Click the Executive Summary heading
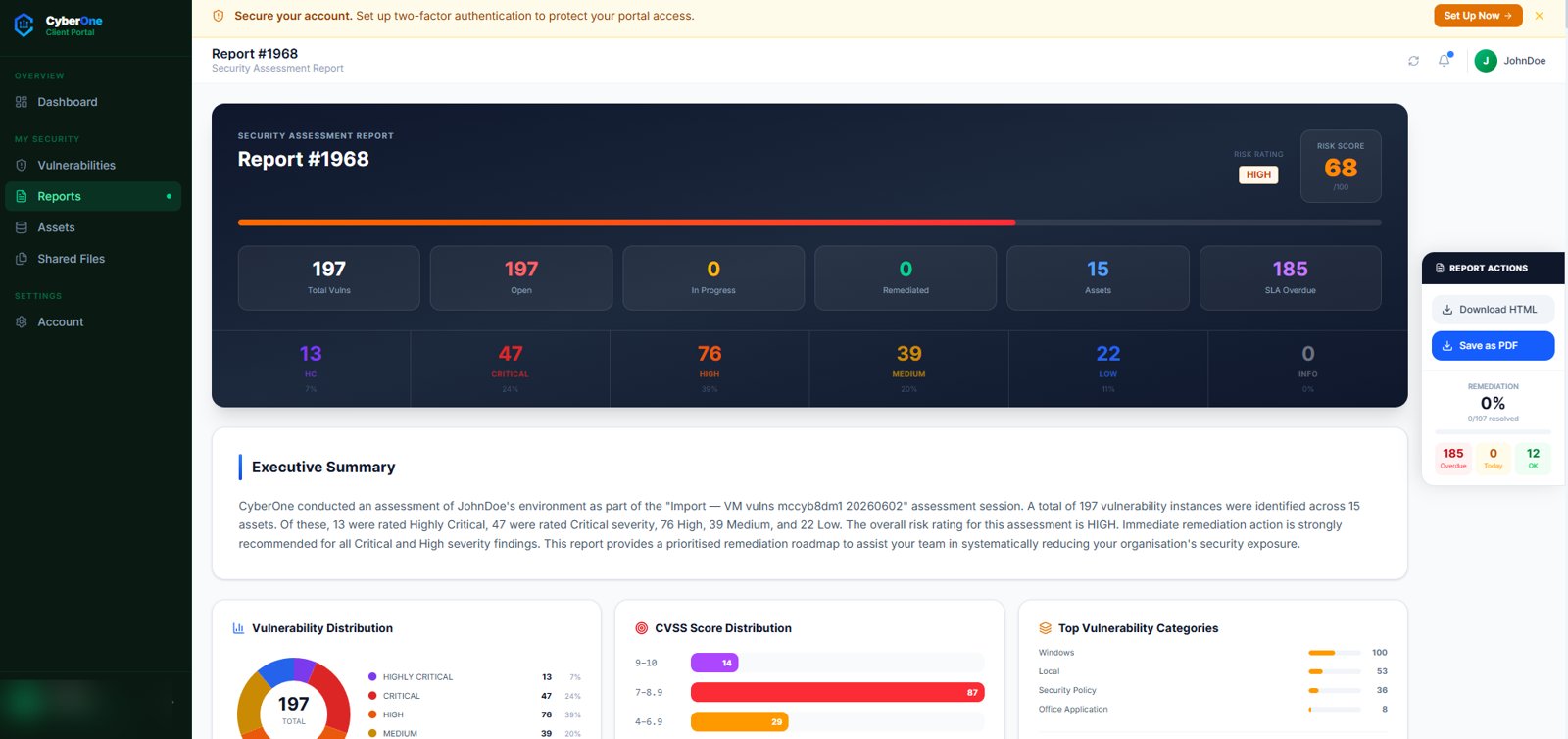The image size is (1568, 739). click(x=323, y=468)
